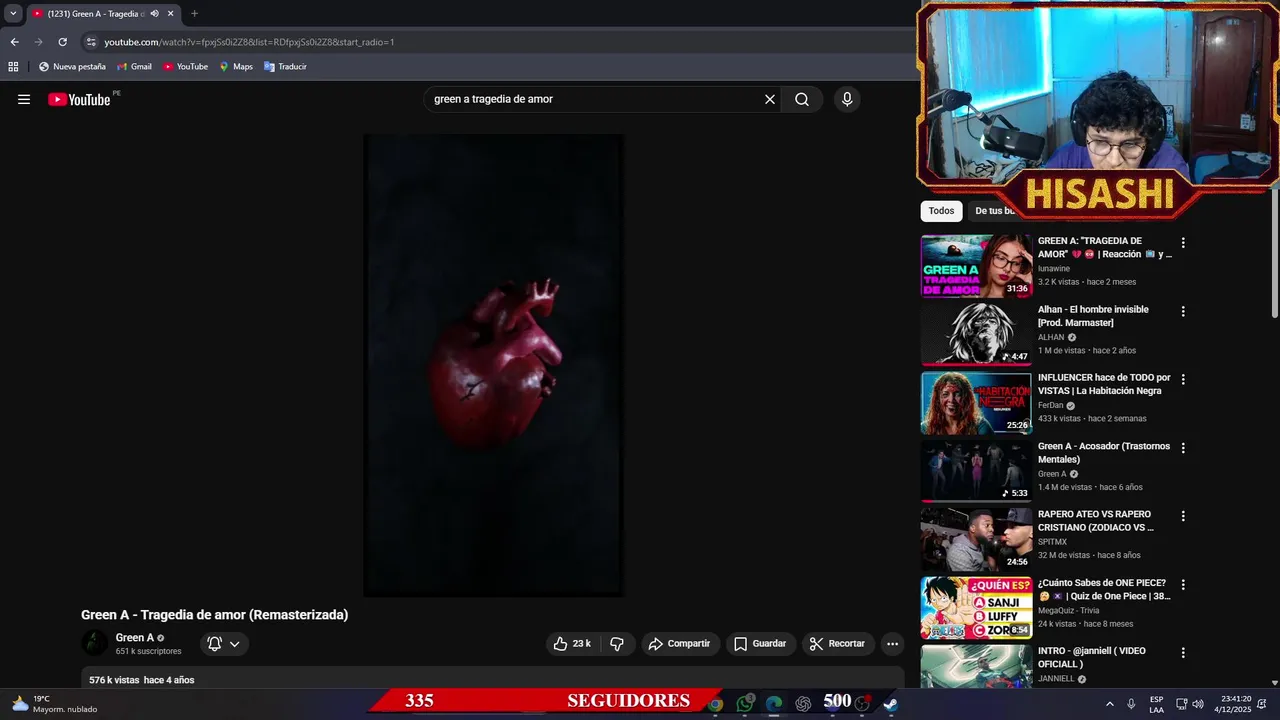Open Alhan El hombre invisible thumbnail

click(x=976, y=334)
